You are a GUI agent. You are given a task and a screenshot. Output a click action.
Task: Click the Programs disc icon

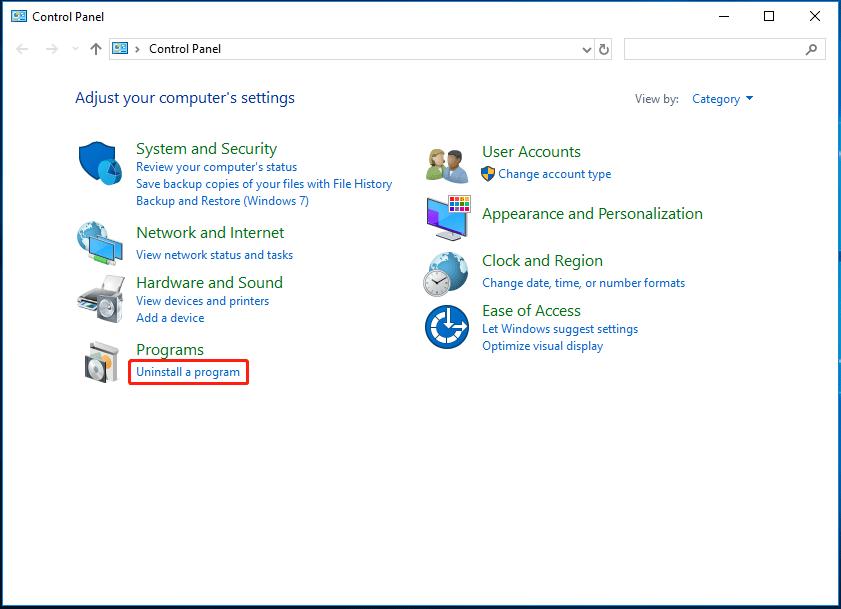(x=100, y=360)
